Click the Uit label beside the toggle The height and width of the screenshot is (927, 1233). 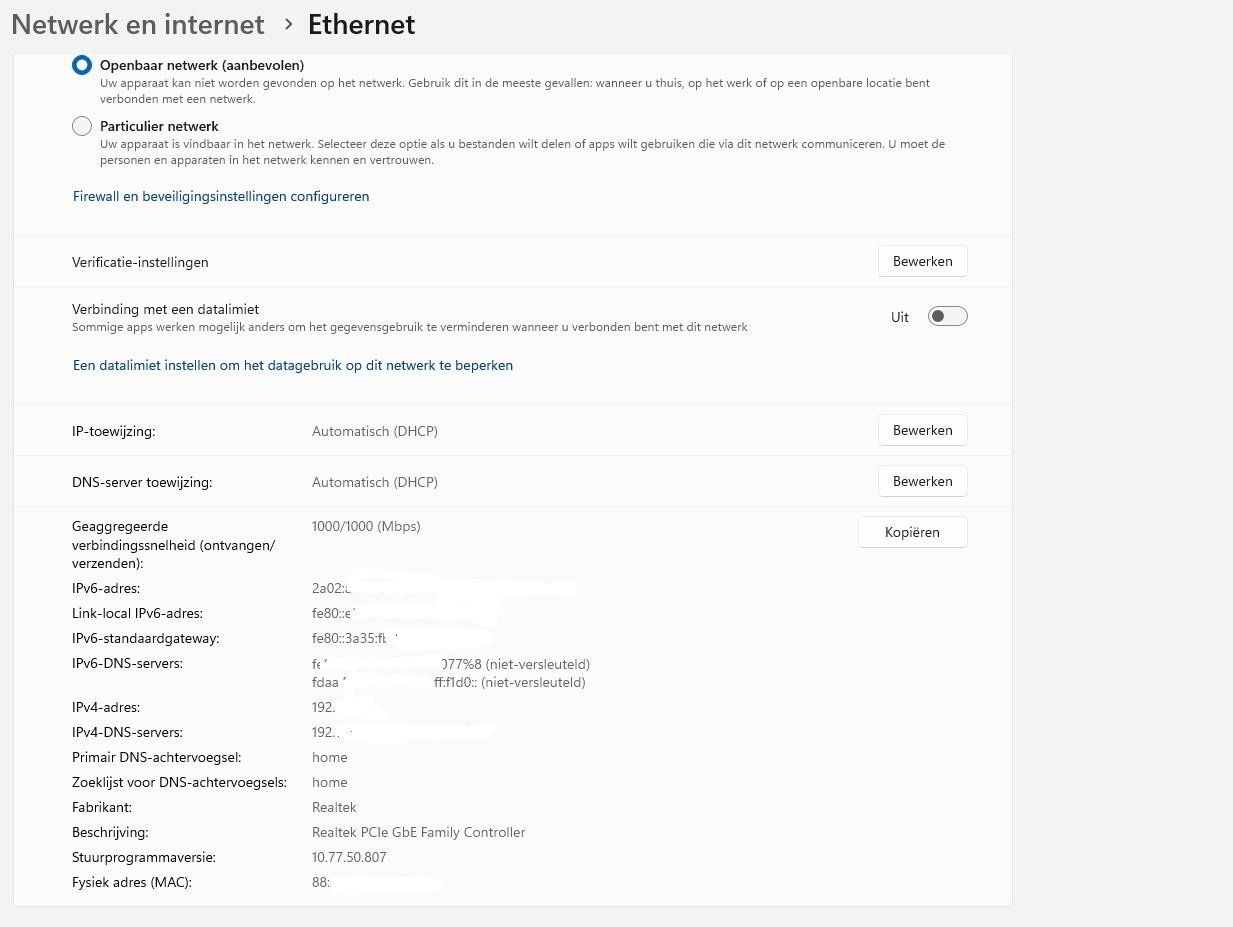click(900, 317)
